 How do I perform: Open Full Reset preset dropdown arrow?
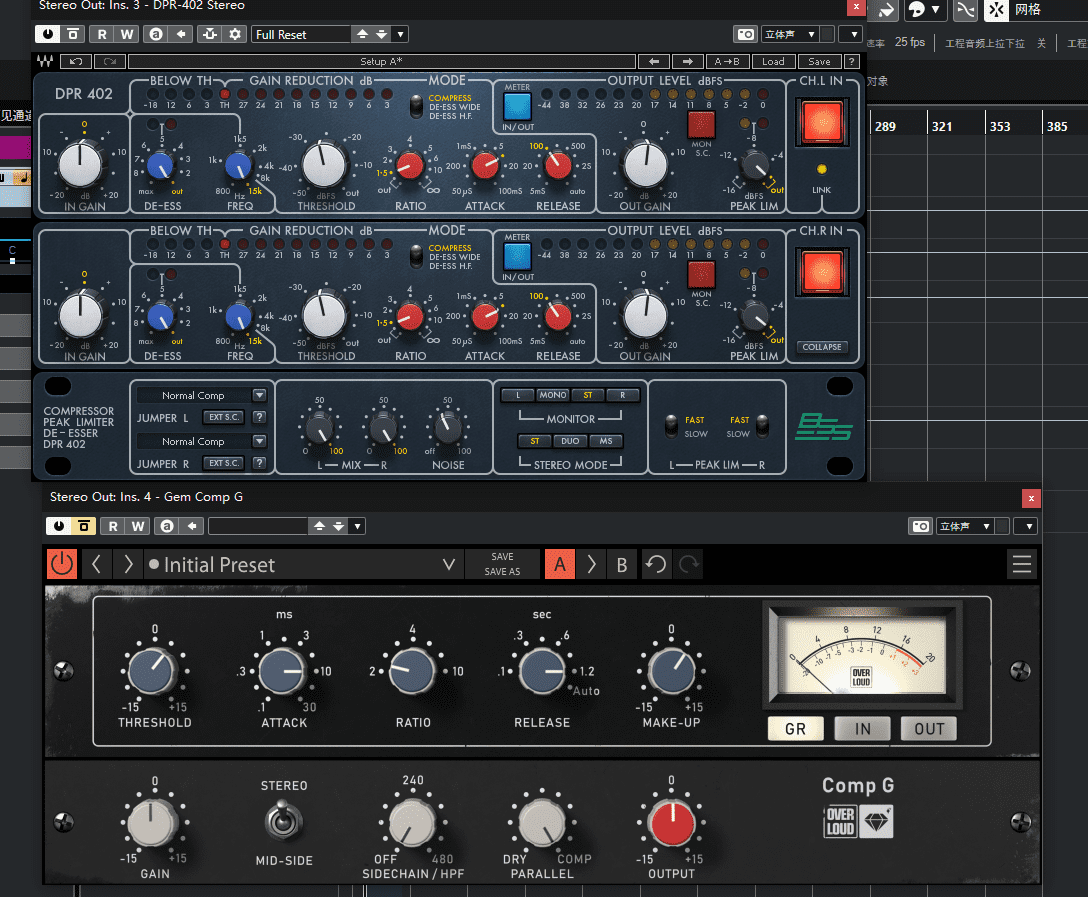(400, 34)
